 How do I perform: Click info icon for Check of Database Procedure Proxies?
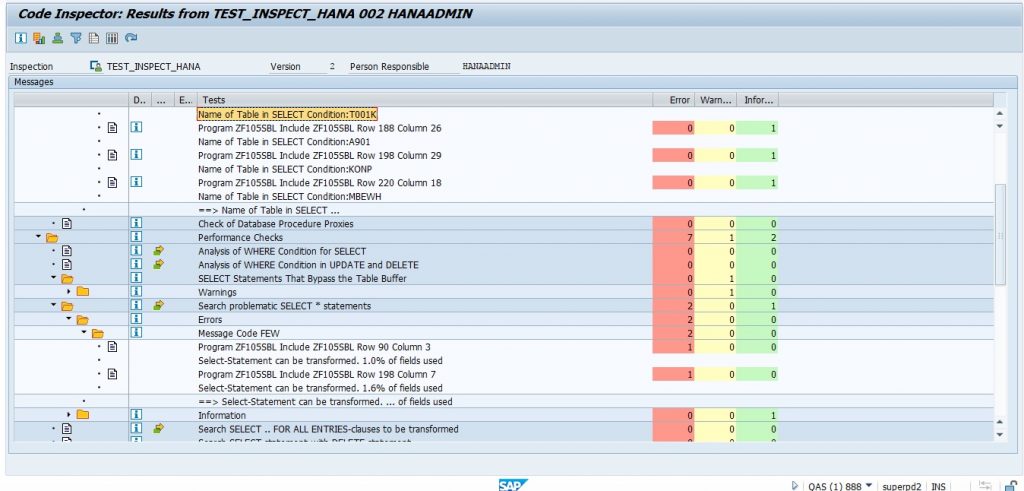point(136,224)
